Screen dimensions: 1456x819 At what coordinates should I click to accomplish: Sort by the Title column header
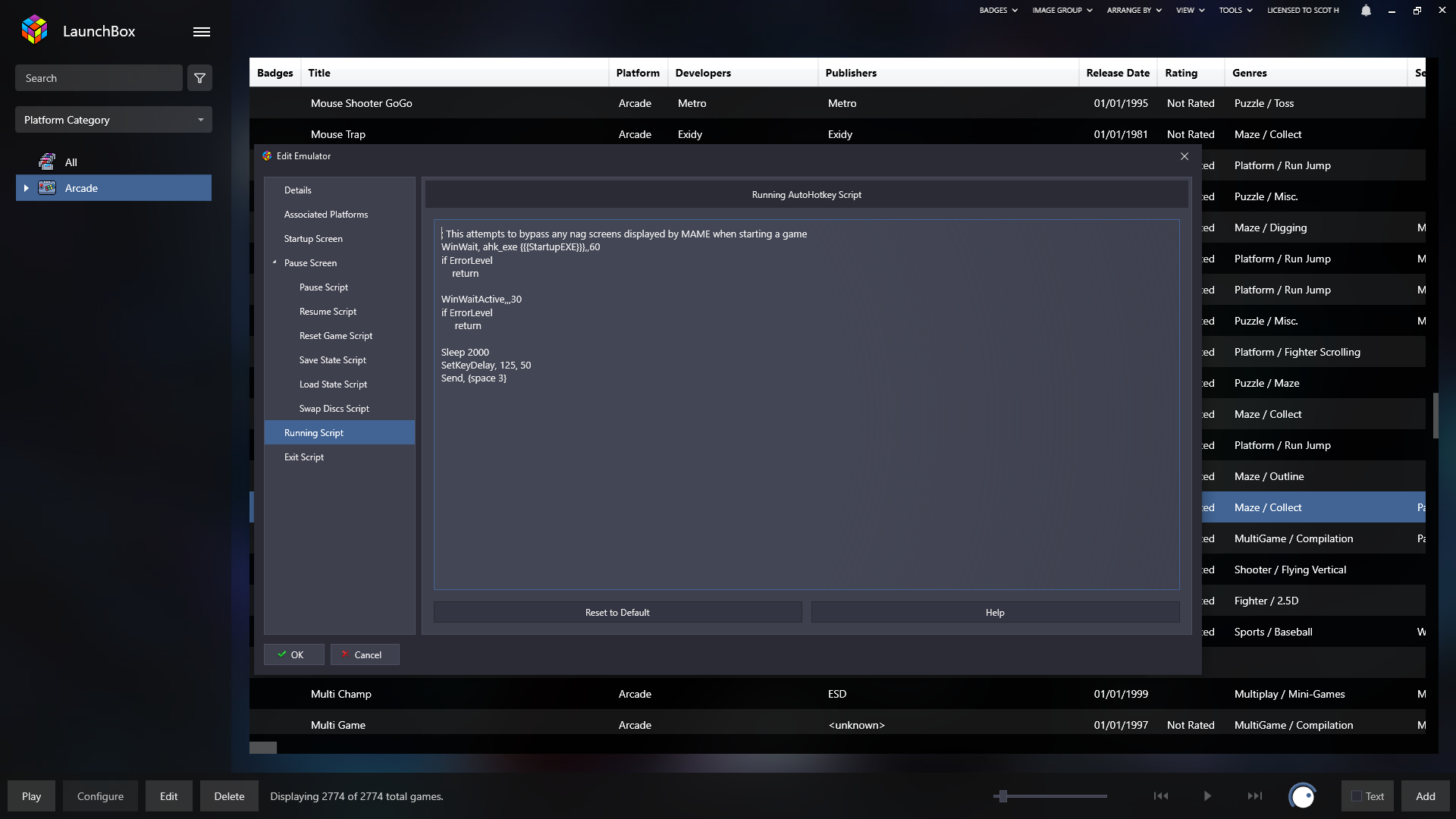click(x=455, y=73)
